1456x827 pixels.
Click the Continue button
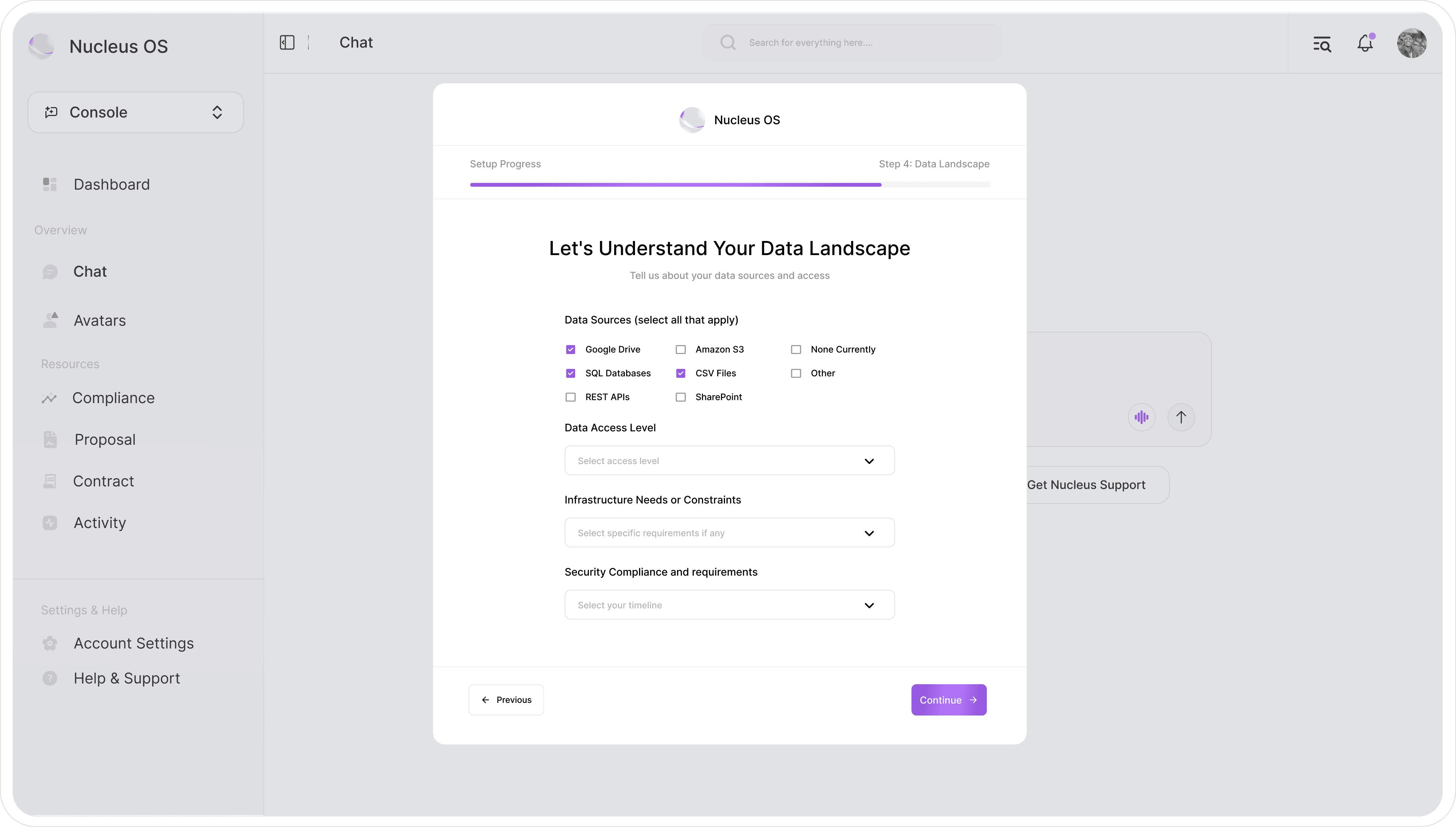948,700
